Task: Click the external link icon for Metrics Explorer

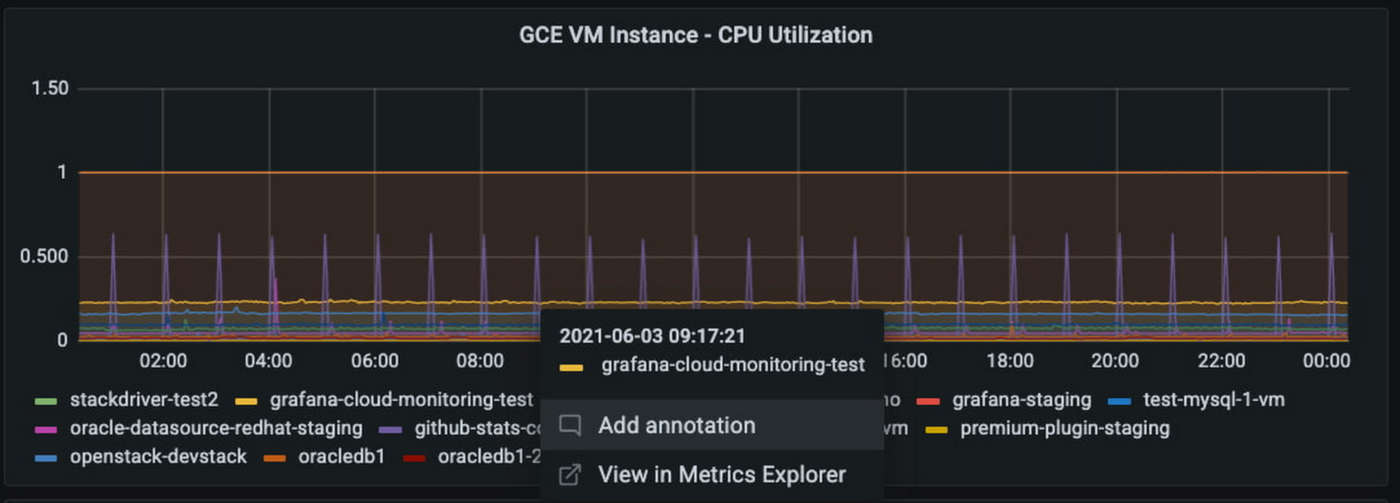Action: [x=570, y=474]
